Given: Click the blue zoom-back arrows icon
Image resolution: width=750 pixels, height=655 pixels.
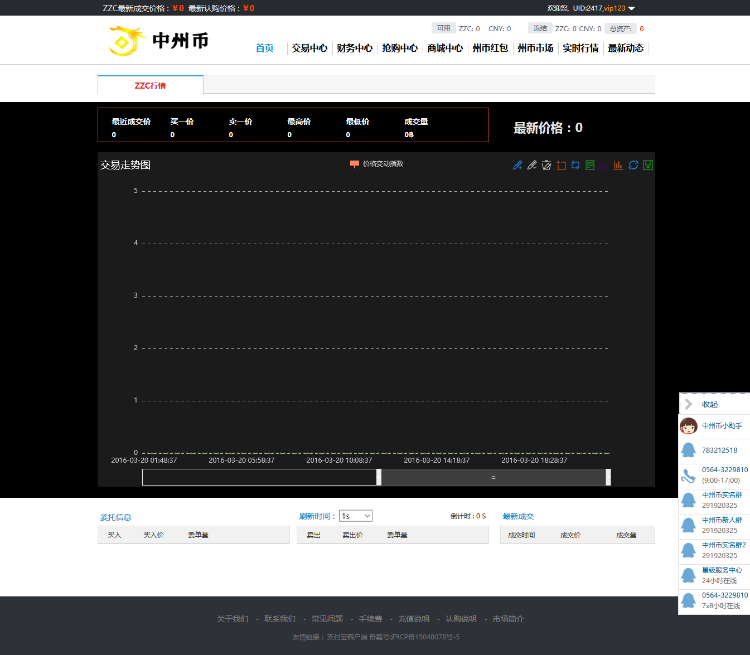Looking at the screenshot, I should [575, 165].
